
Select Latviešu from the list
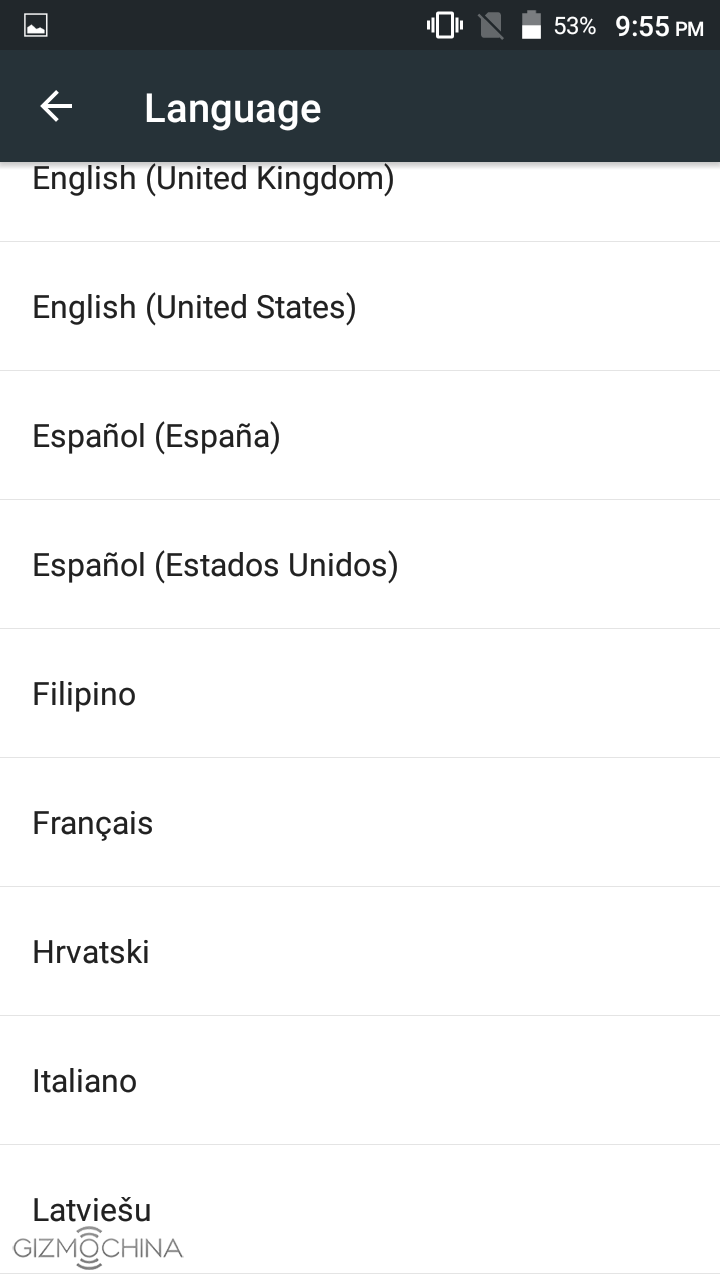coord(92,1208)
